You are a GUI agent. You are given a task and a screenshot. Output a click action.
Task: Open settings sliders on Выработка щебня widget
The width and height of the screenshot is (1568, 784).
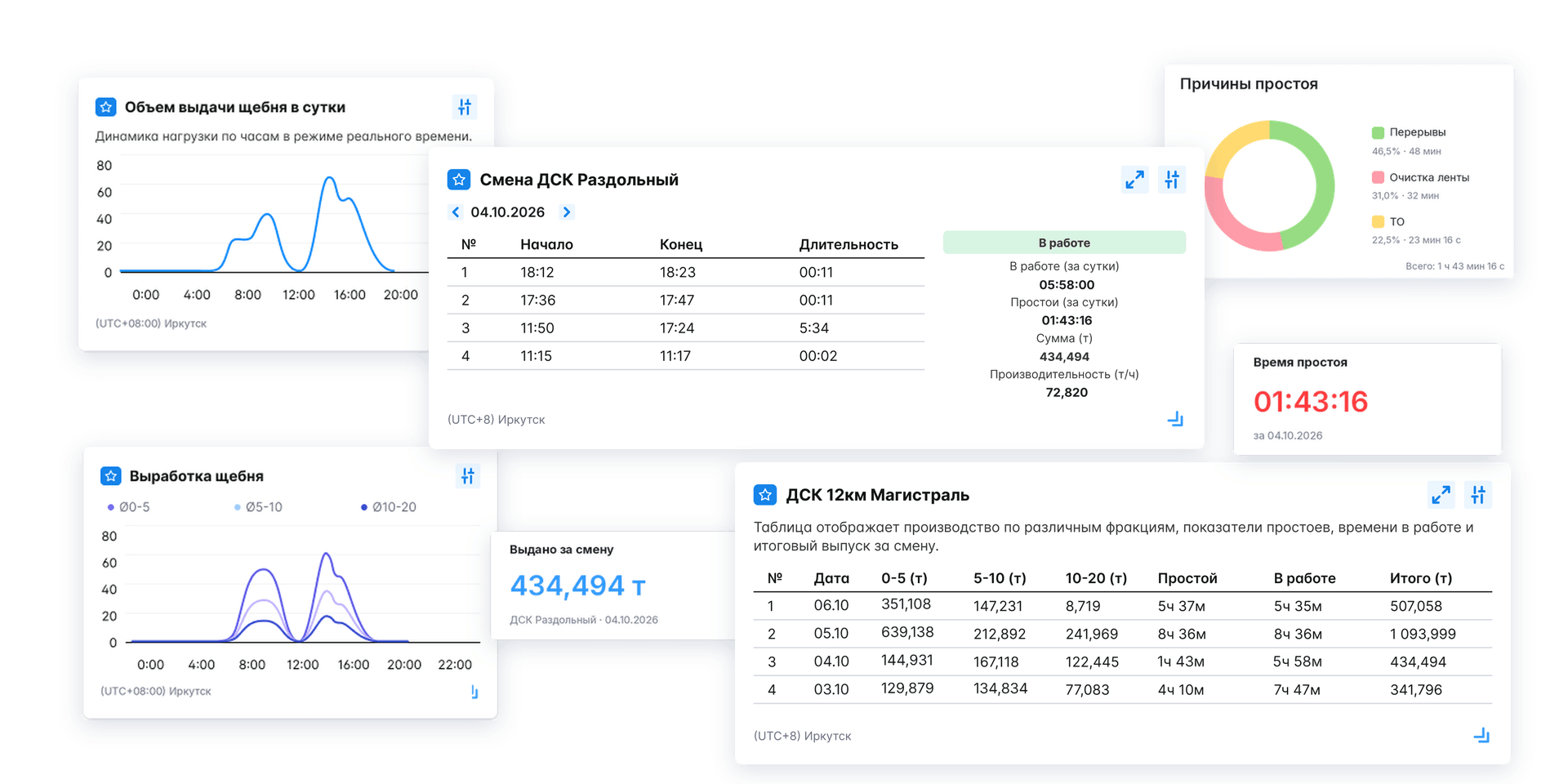(468, 476)
